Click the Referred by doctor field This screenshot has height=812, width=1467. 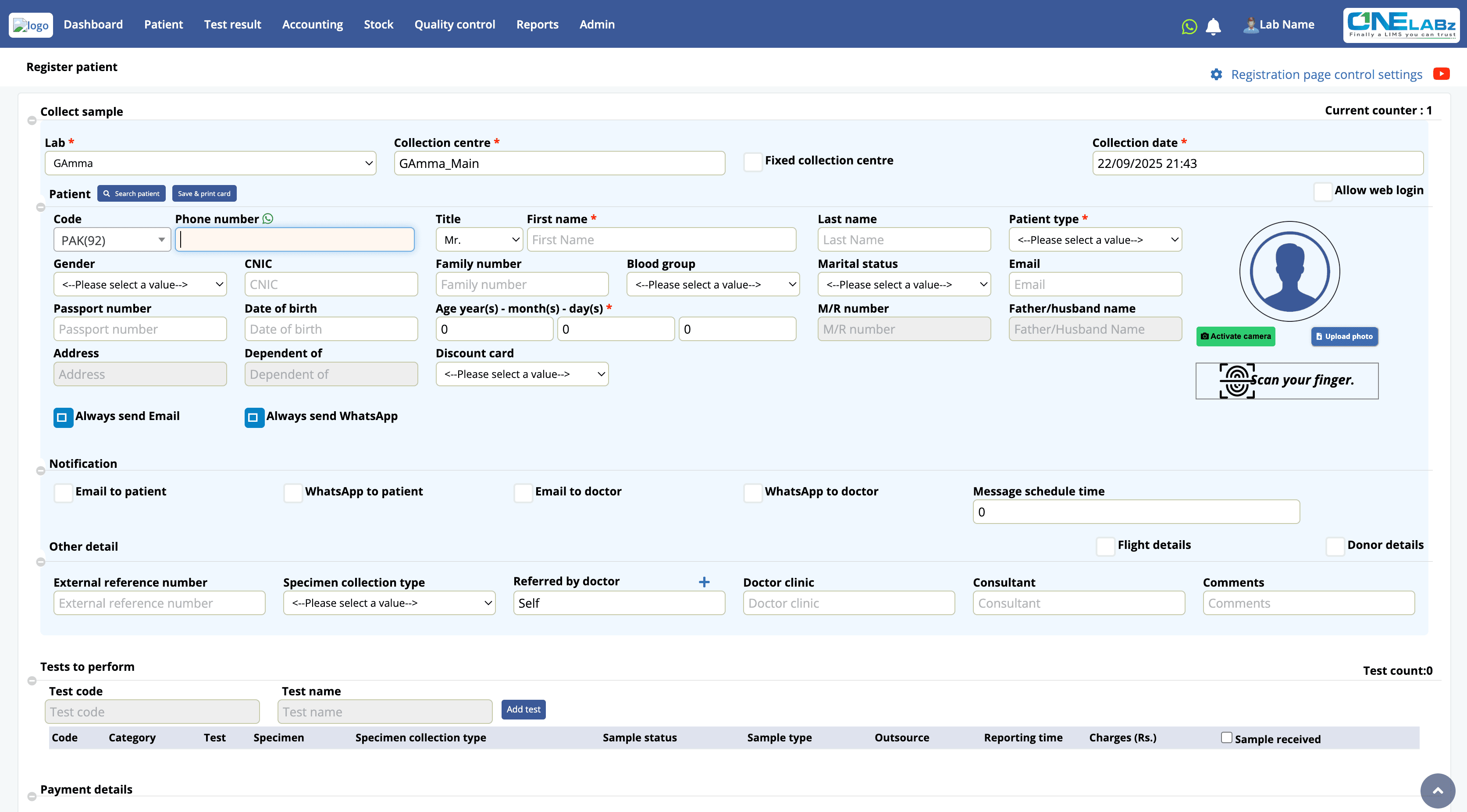click(619, 603)
